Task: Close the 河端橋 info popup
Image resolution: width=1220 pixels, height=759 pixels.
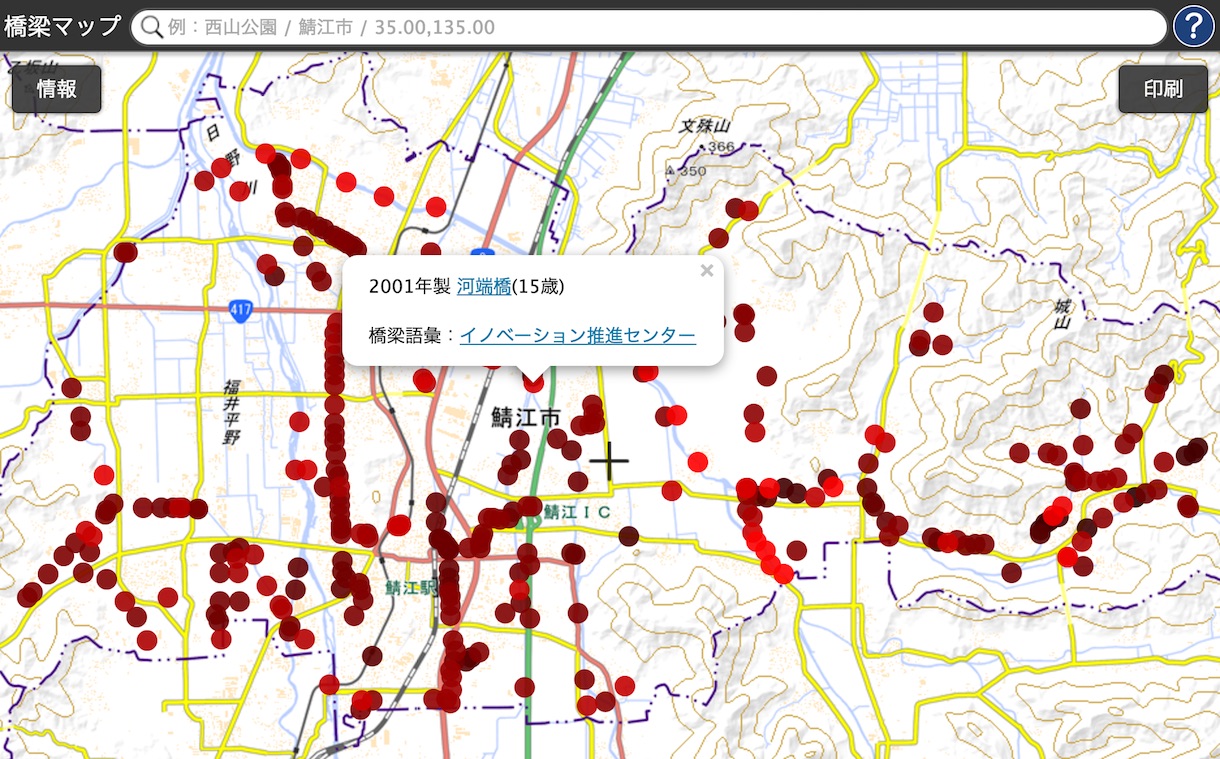Action: point(707,270)
